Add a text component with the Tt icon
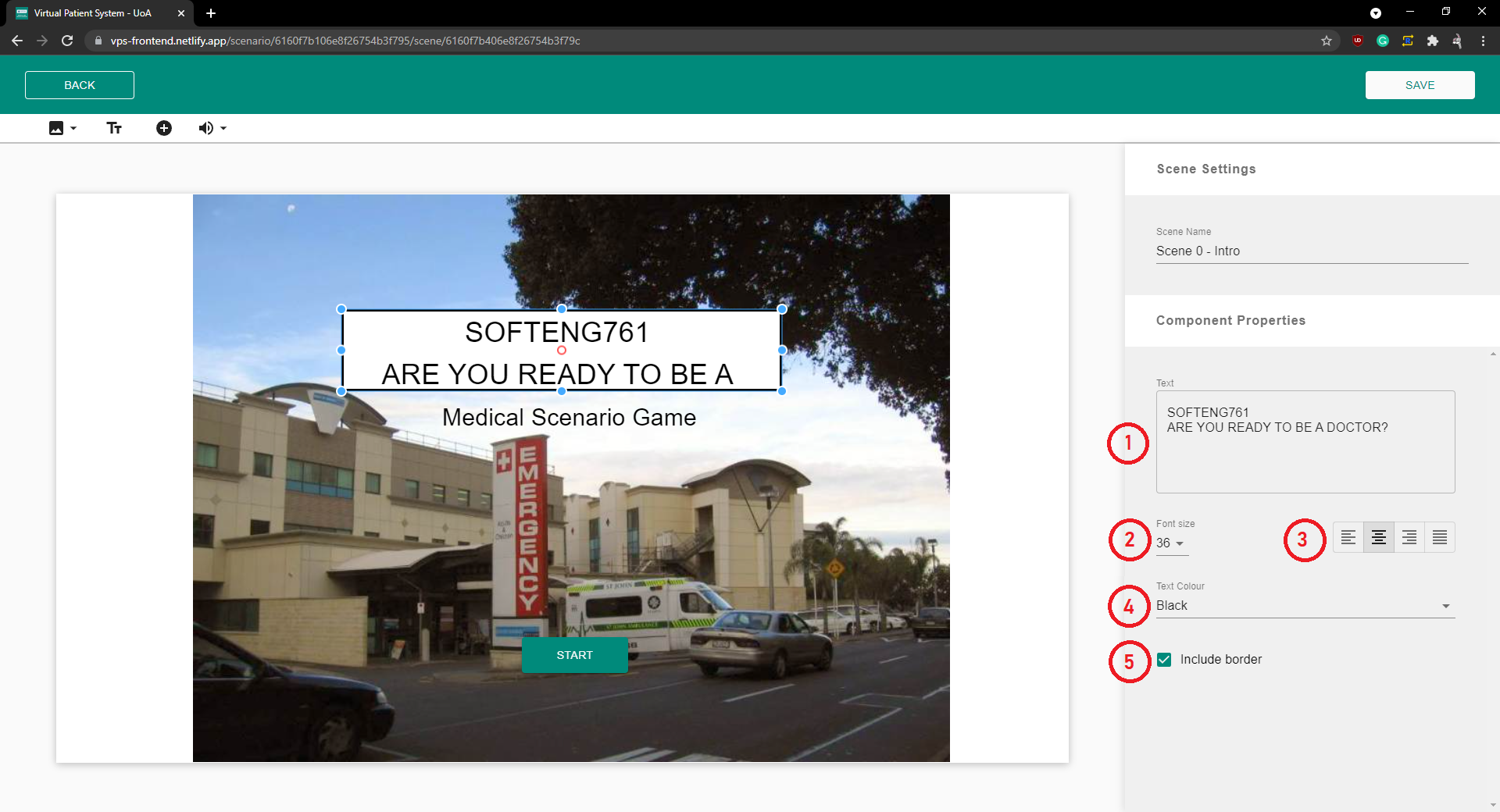Viewport: 1500px width, 812px height. [x=114, y=127]
